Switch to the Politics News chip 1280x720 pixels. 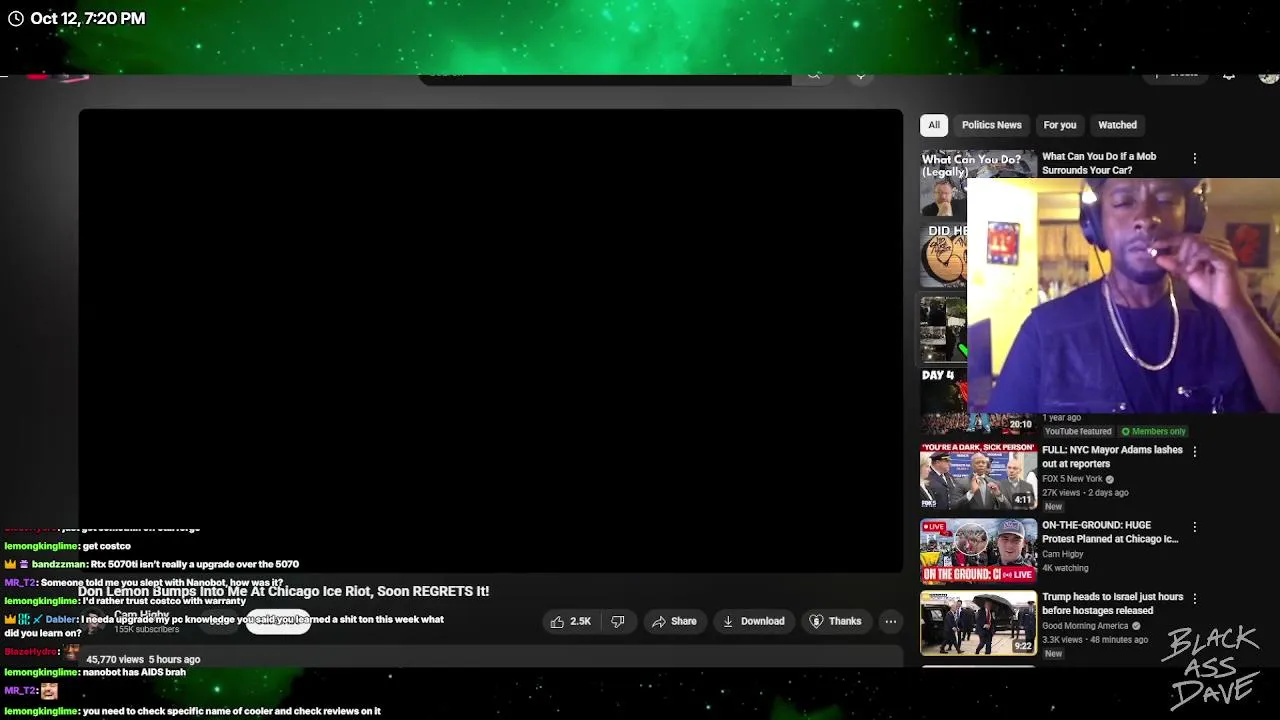992,125
